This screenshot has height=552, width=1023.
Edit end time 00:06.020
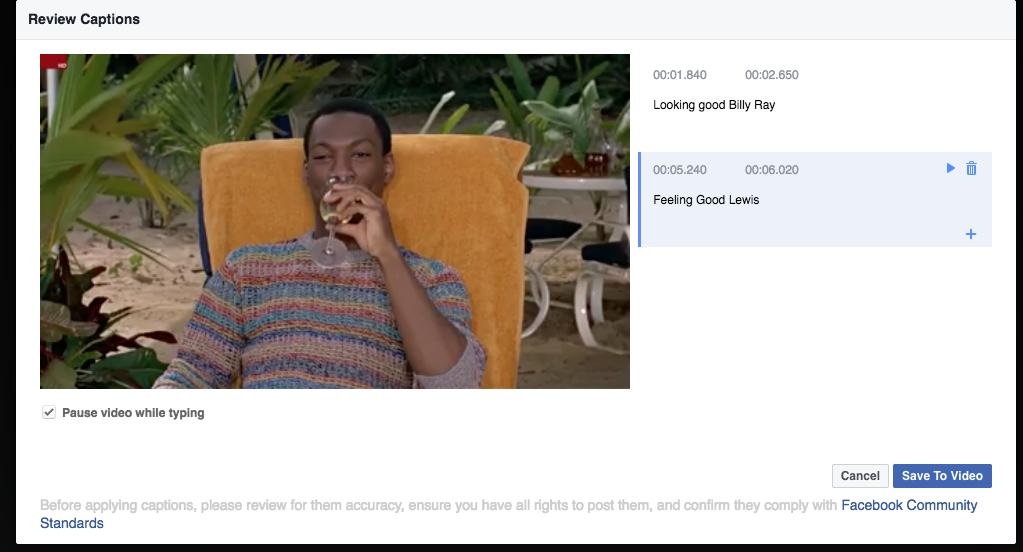pyautogui.click(x=772, y=170)
